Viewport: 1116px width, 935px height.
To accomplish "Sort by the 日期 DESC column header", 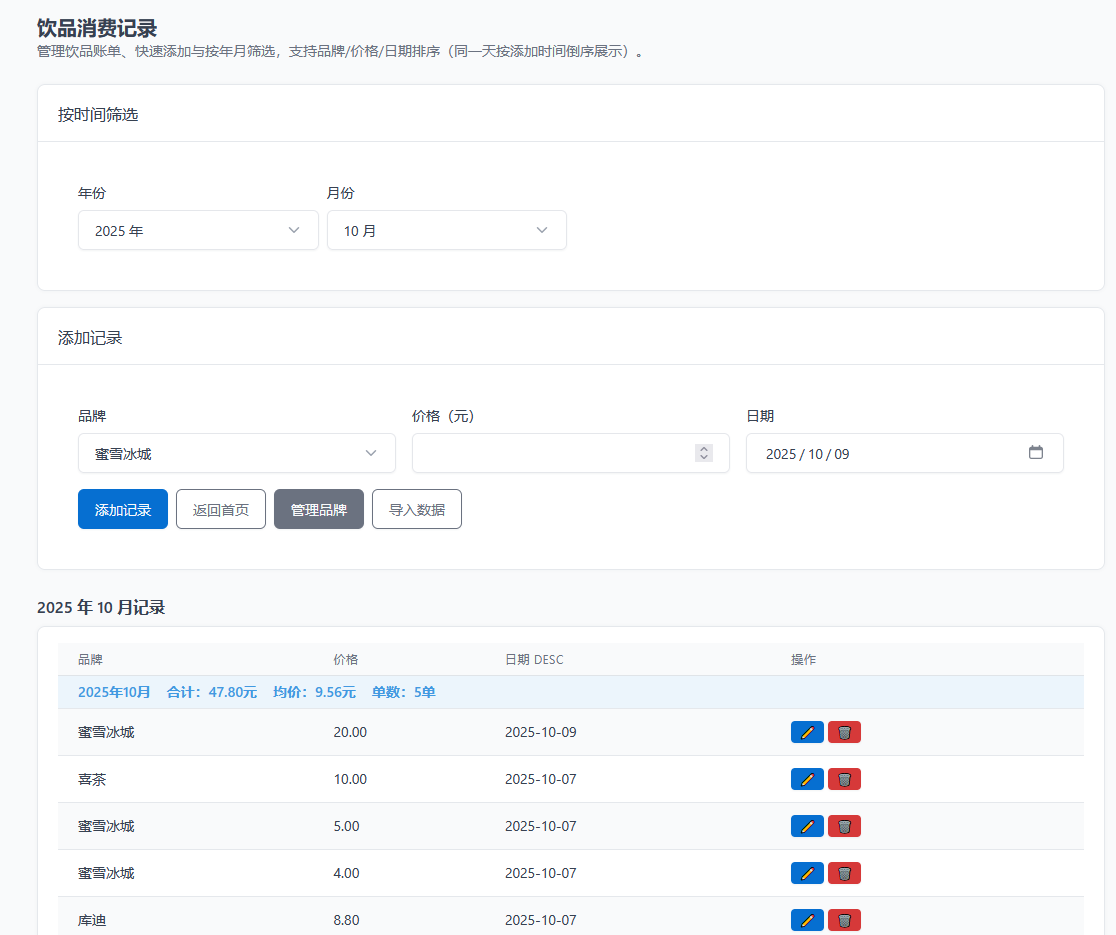I will point(534,660).
